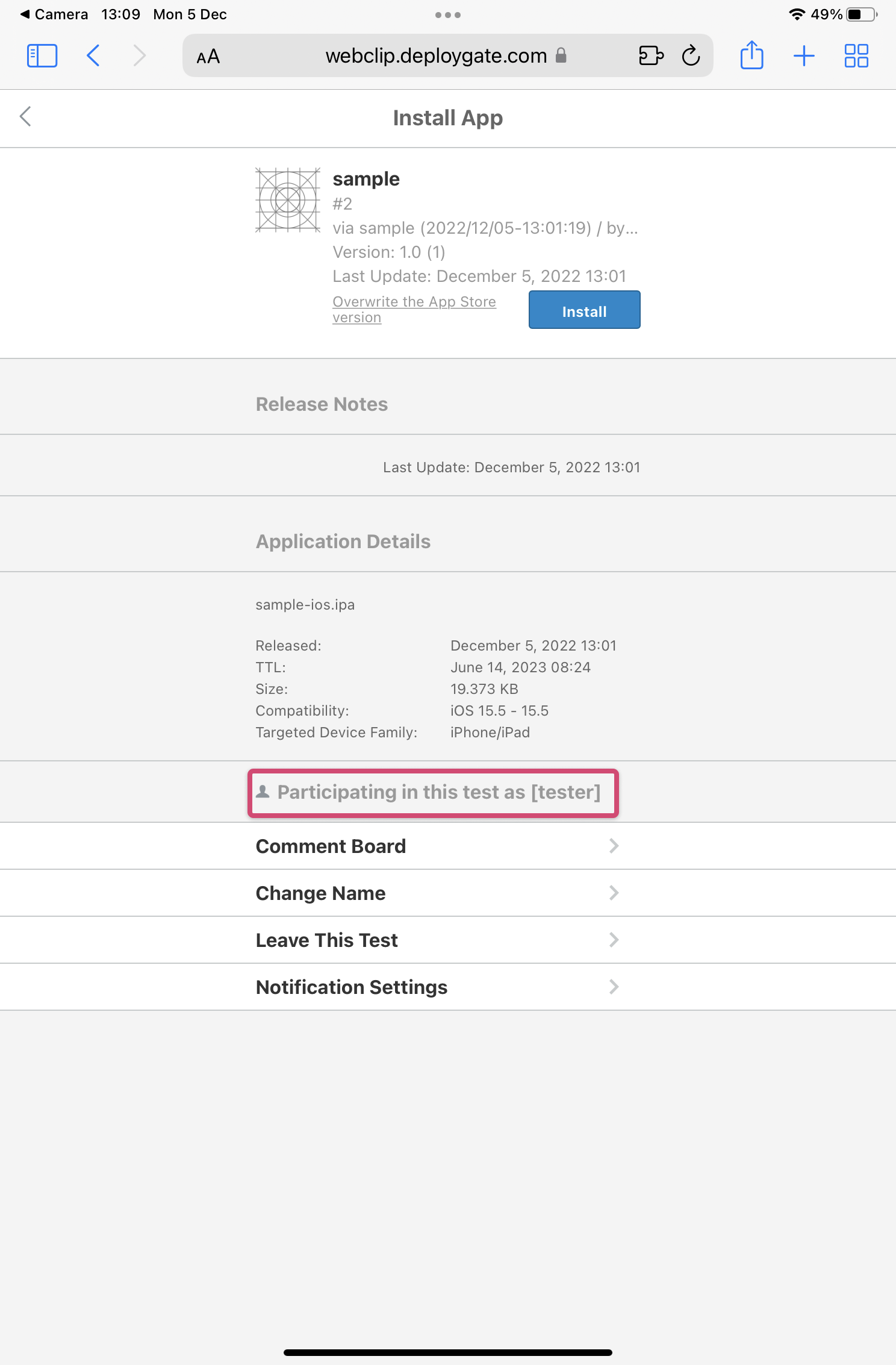Tap the Release Notes heading
Screen dimensions: 896x1365
click(x=322, y=404)
